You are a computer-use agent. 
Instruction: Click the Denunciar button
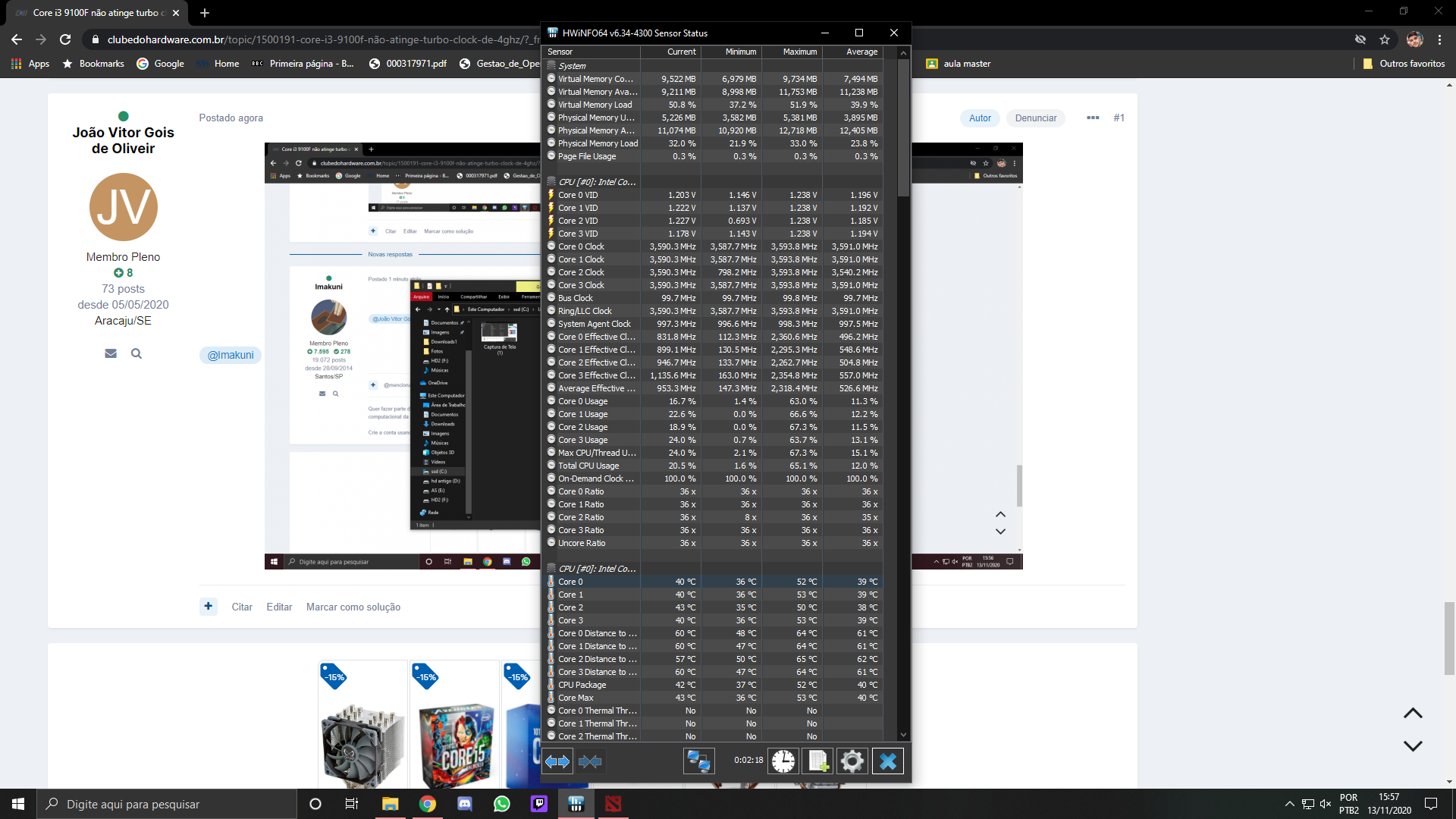coord(1036,118)
